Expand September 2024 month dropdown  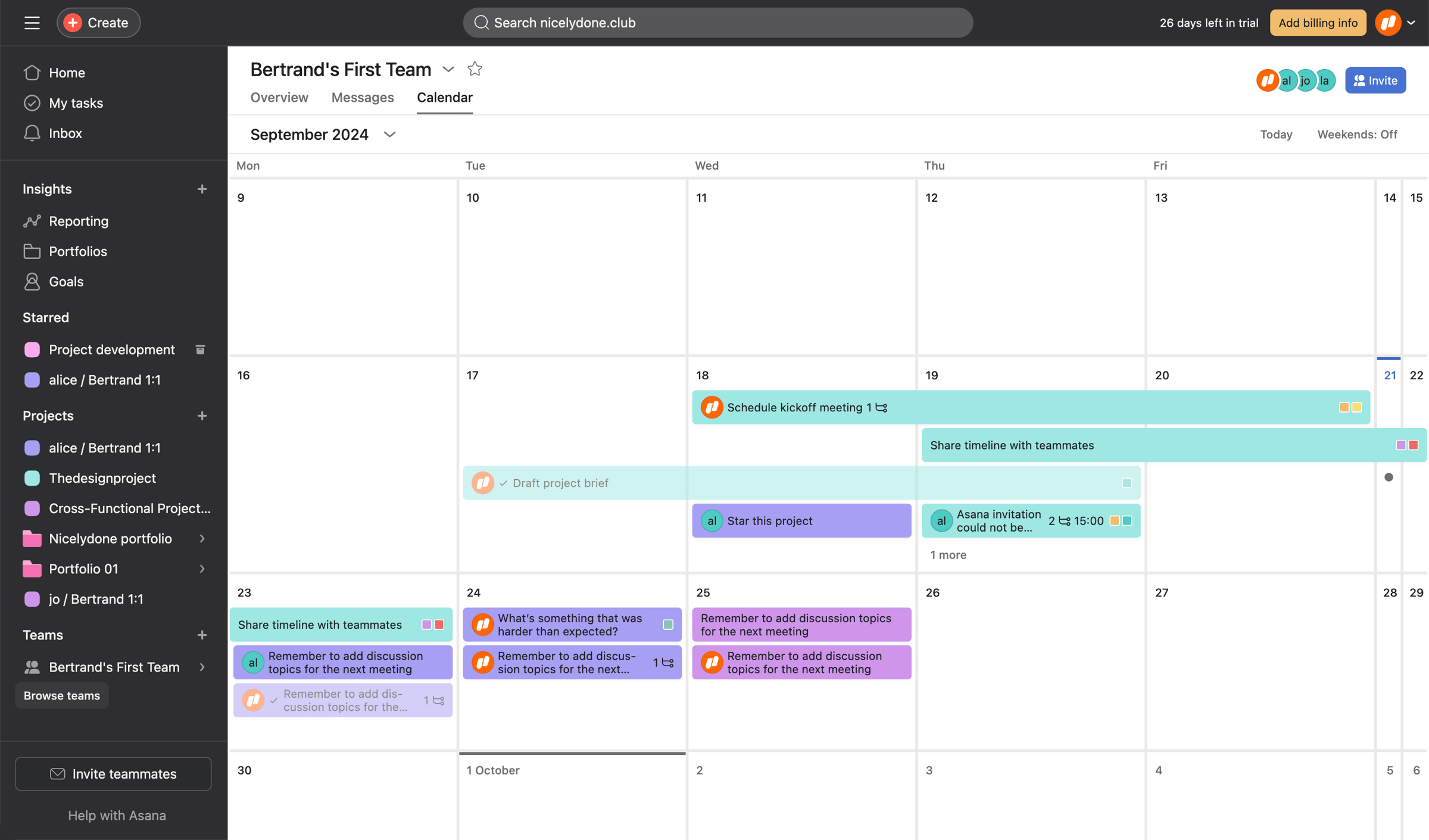pos(390,135)
